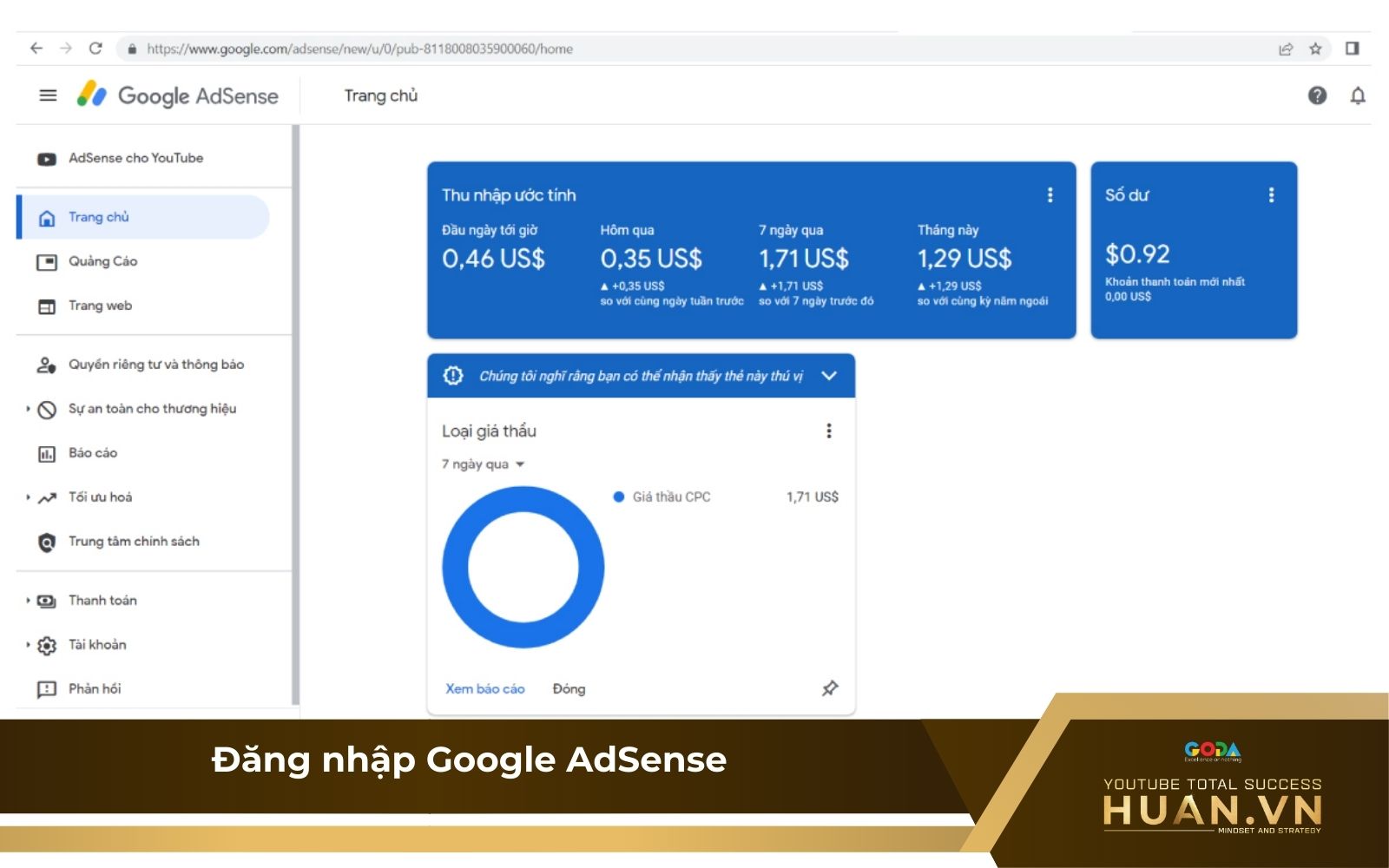Click the Trang chủ page title in header

[x=381, y=95]
